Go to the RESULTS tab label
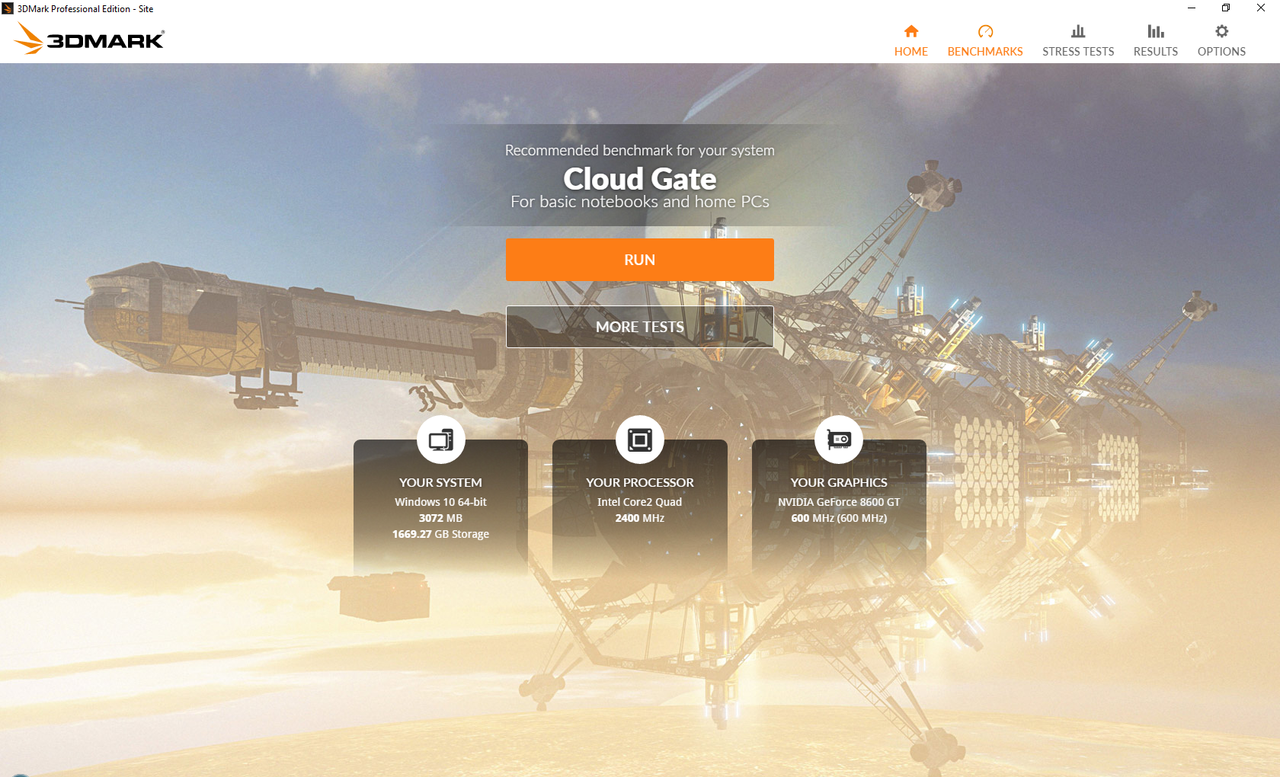Screen dimensions: 1280x777 [1156, 51]
